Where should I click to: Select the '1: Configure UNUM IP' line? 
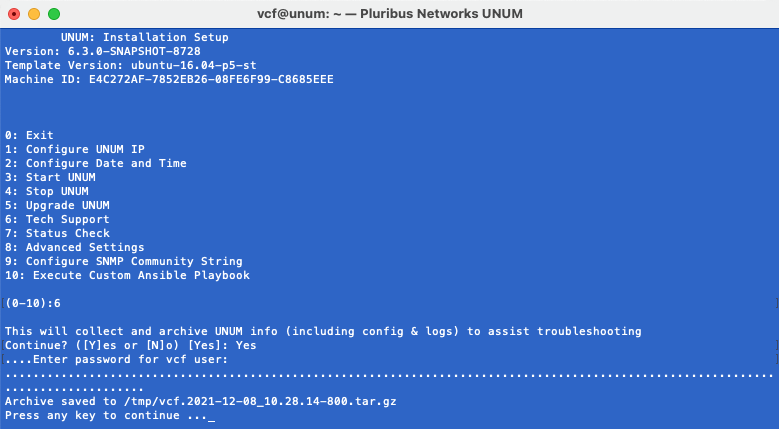click(x=75, y=149)
